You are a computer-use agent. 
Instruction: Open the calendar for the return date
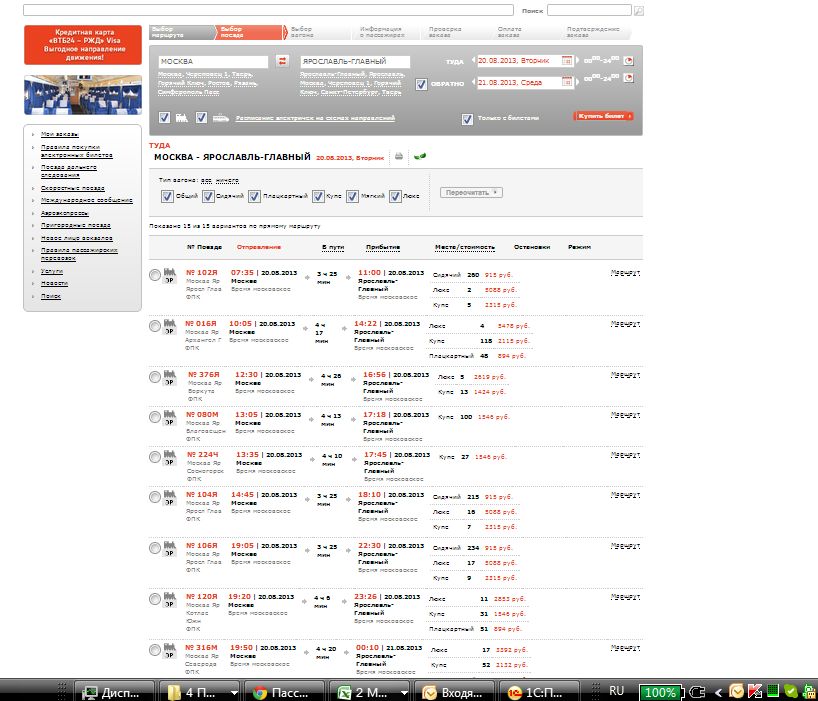coord(567,82)
